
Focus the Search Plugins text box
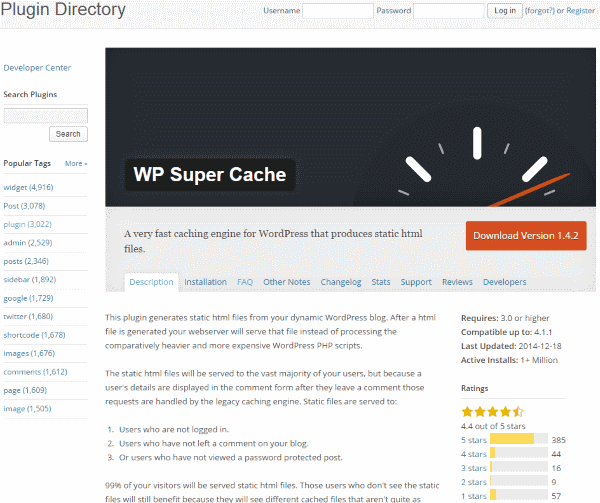click(46, 116)
